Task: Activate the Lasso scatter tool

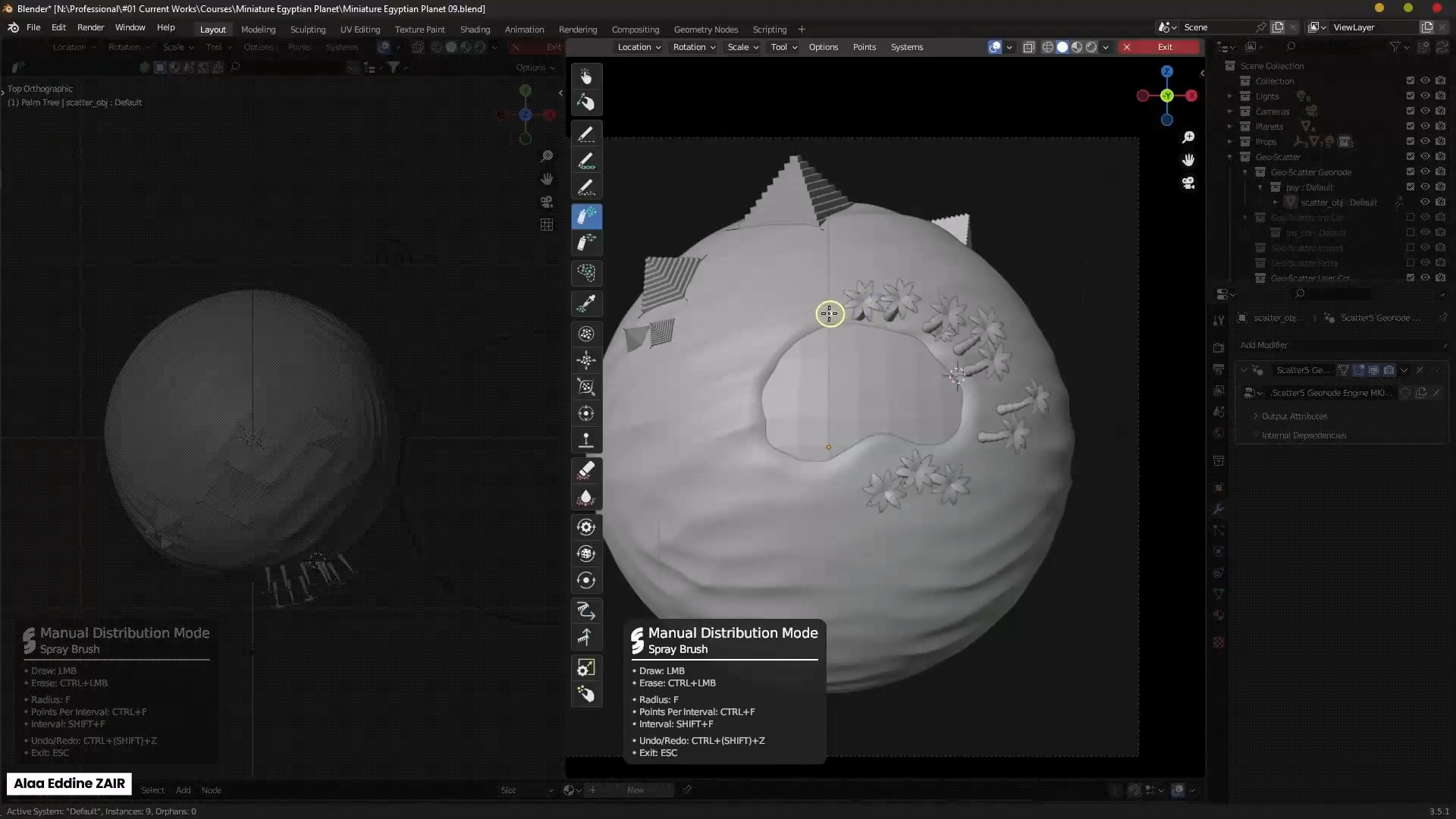Action: pyautogui.click(x=588, y=273)
